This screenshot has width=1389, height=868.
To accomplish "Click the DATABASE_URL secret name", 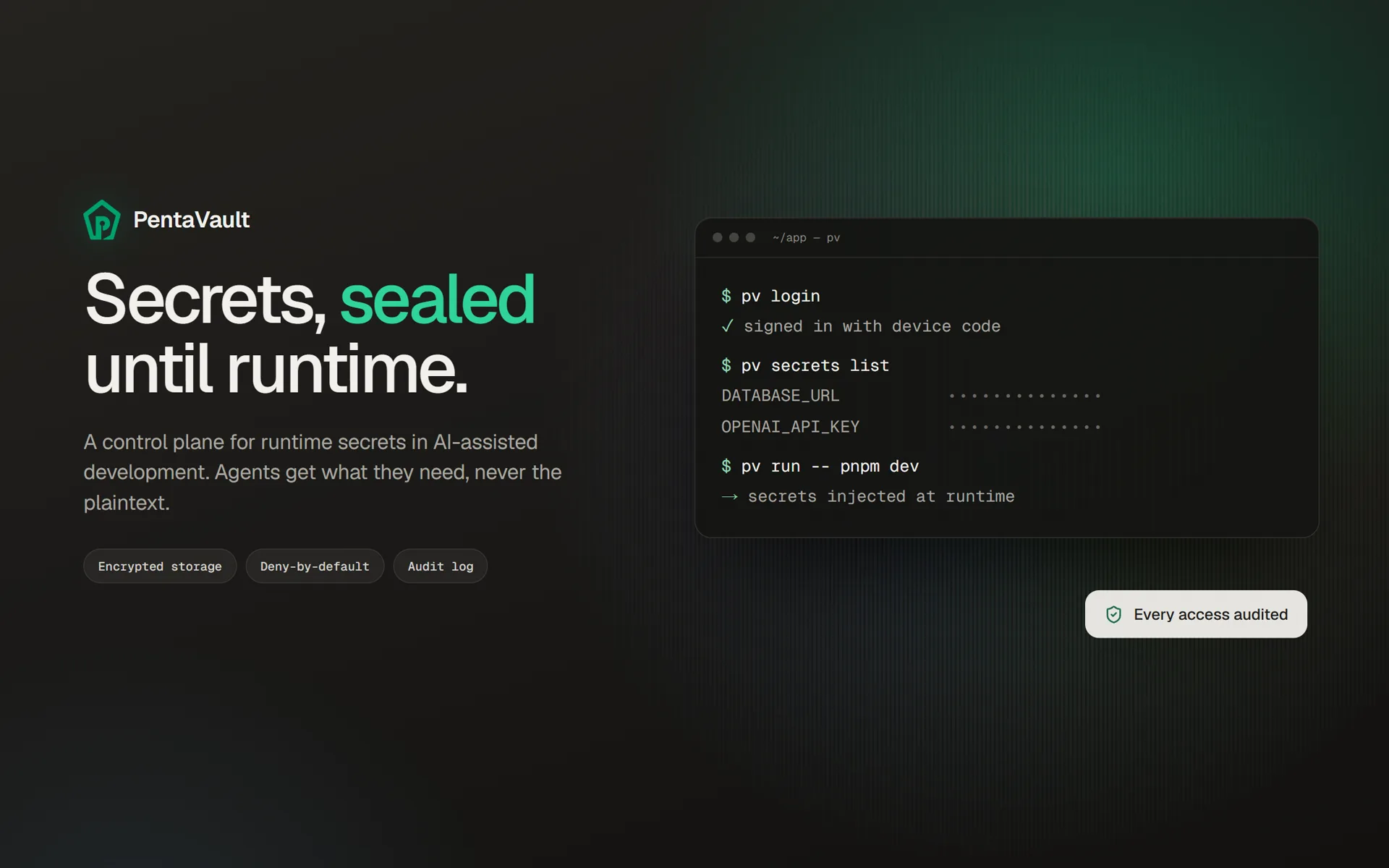I will 780,396.
